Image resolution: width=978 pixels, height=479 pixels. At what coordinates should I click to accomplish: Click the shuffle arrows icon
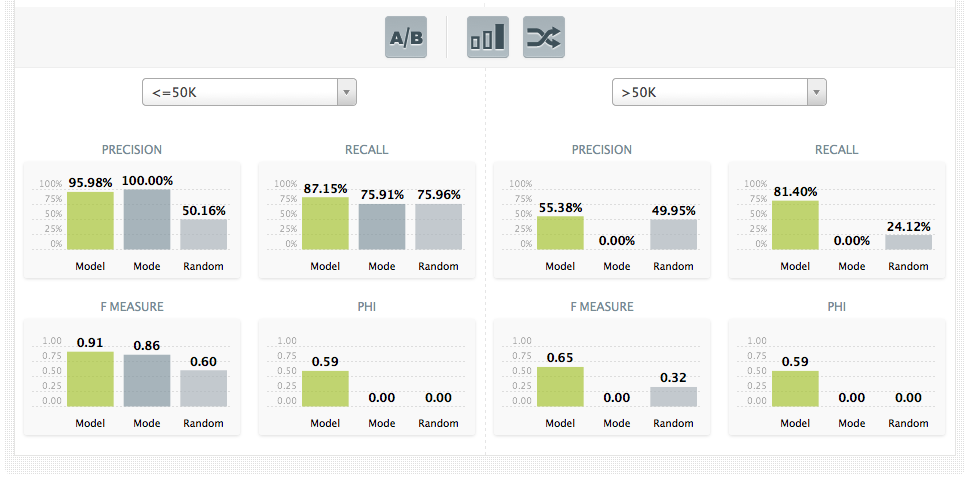point(544,38)
